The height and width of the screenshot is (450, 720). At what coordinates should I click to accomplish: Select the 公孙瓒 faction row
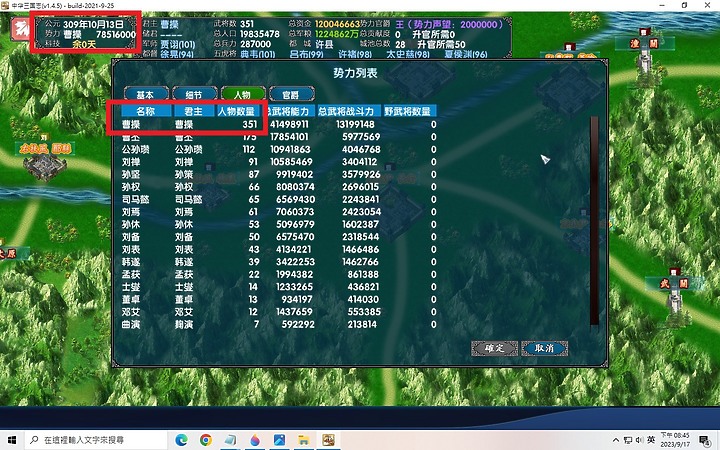pyautogui.click(x=279, y=149)
